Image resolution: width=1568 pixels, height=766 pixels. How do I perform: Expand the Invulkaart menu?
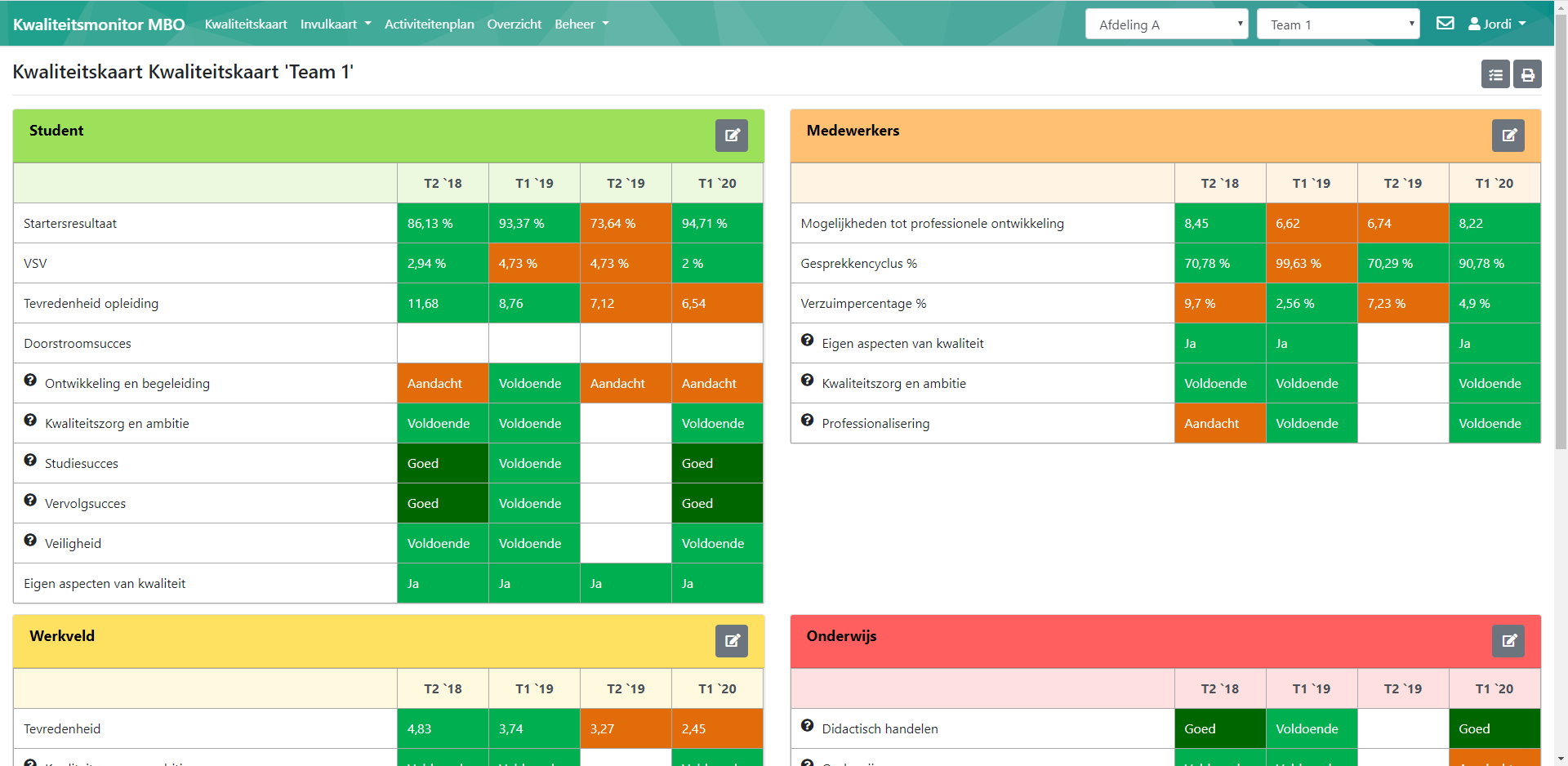click(x=336, y=24)
